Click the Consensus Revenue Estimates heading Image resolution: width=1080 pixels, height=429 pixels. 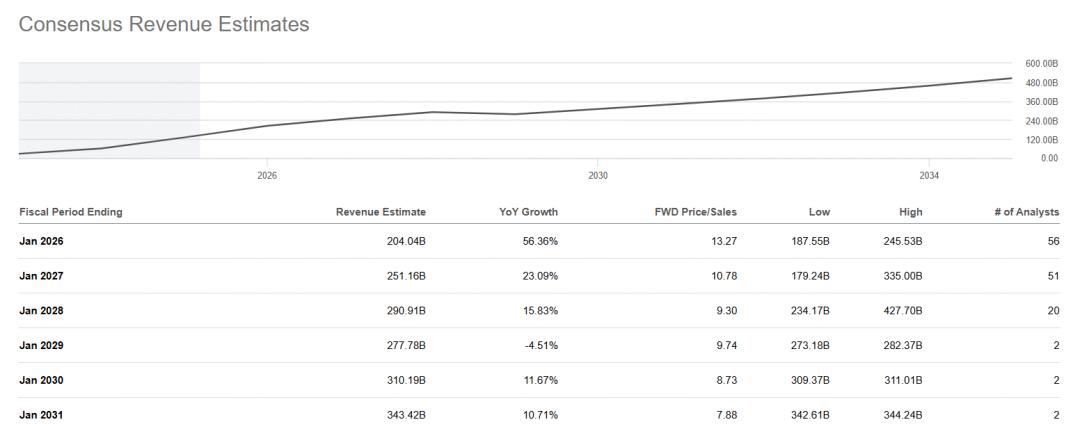163,25
